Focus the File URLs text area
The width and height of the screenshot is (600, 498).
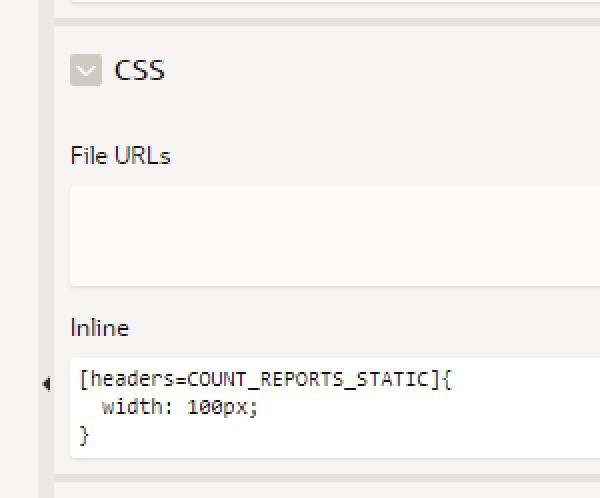tap(335, 236)
